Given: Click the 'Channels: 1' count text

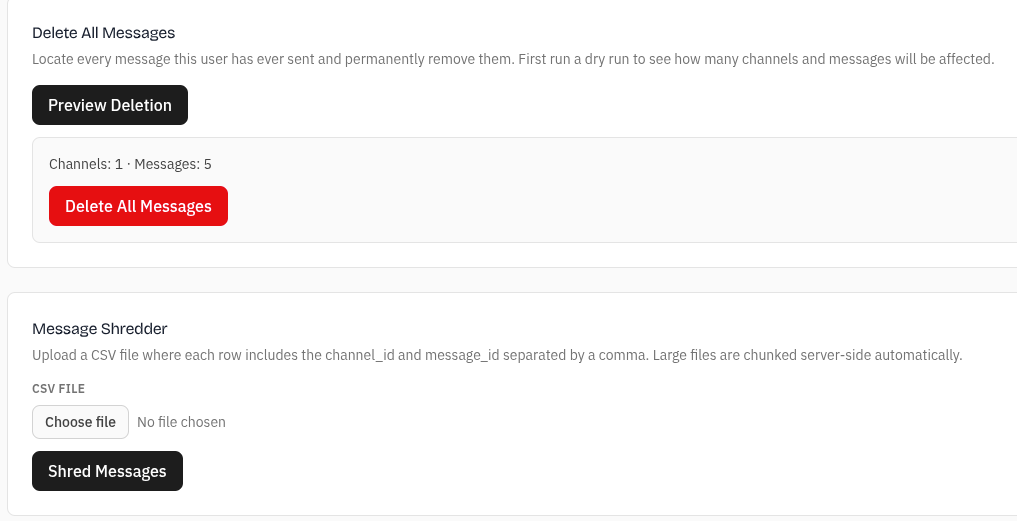Looking at the screenshot, I should [x=86, y=164].
